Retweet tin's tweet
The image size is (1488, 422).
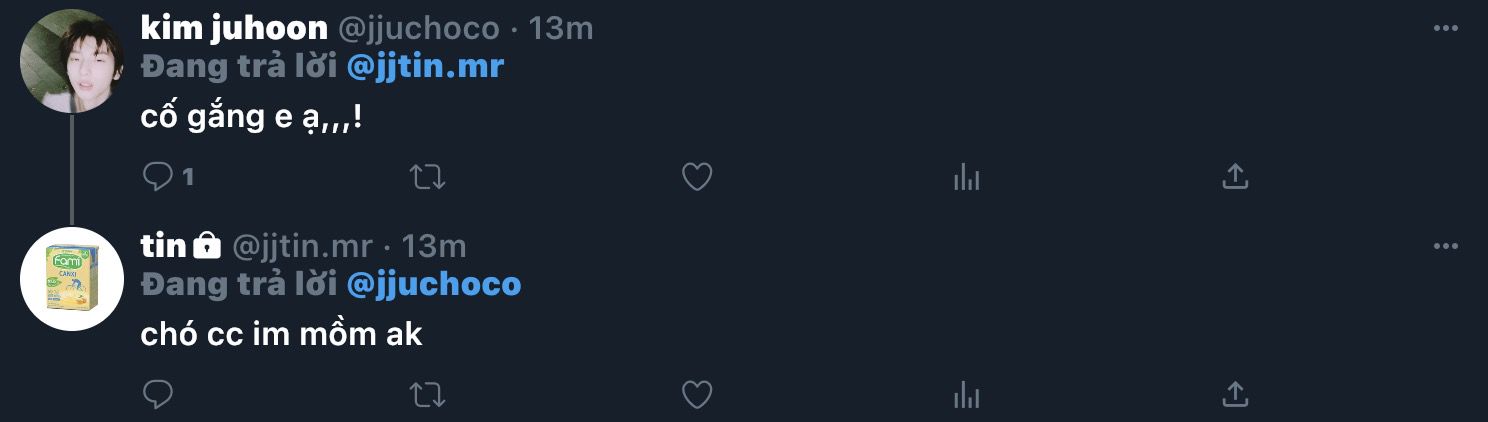(x=428, y=394)
